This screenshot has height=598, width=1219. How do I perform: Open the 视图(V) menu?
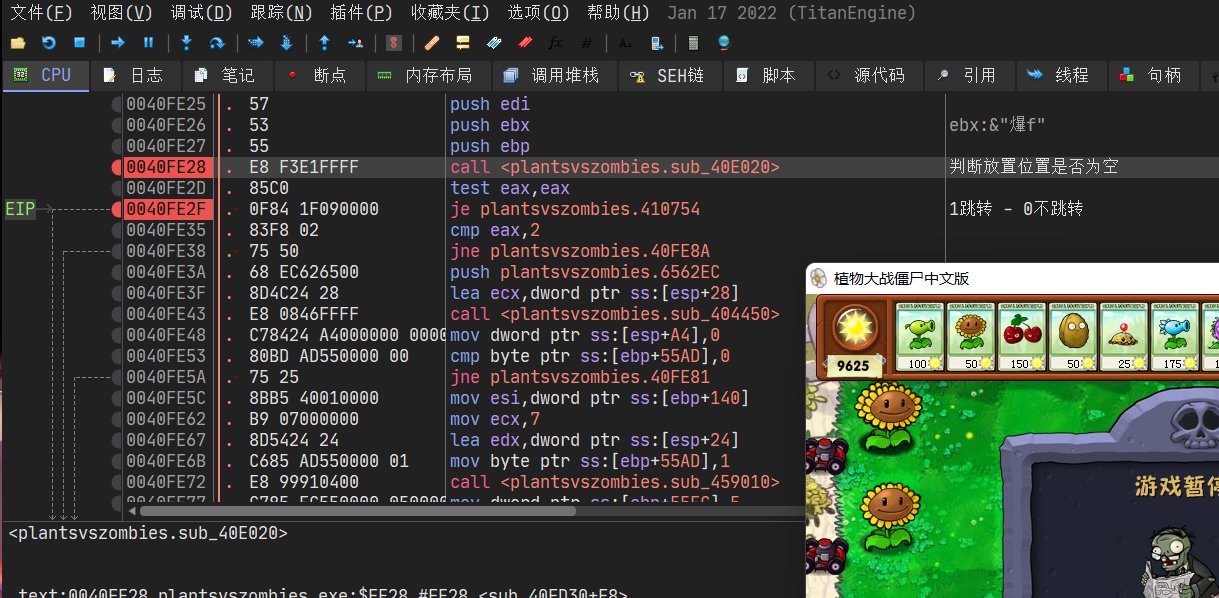(x=121, y=13)
